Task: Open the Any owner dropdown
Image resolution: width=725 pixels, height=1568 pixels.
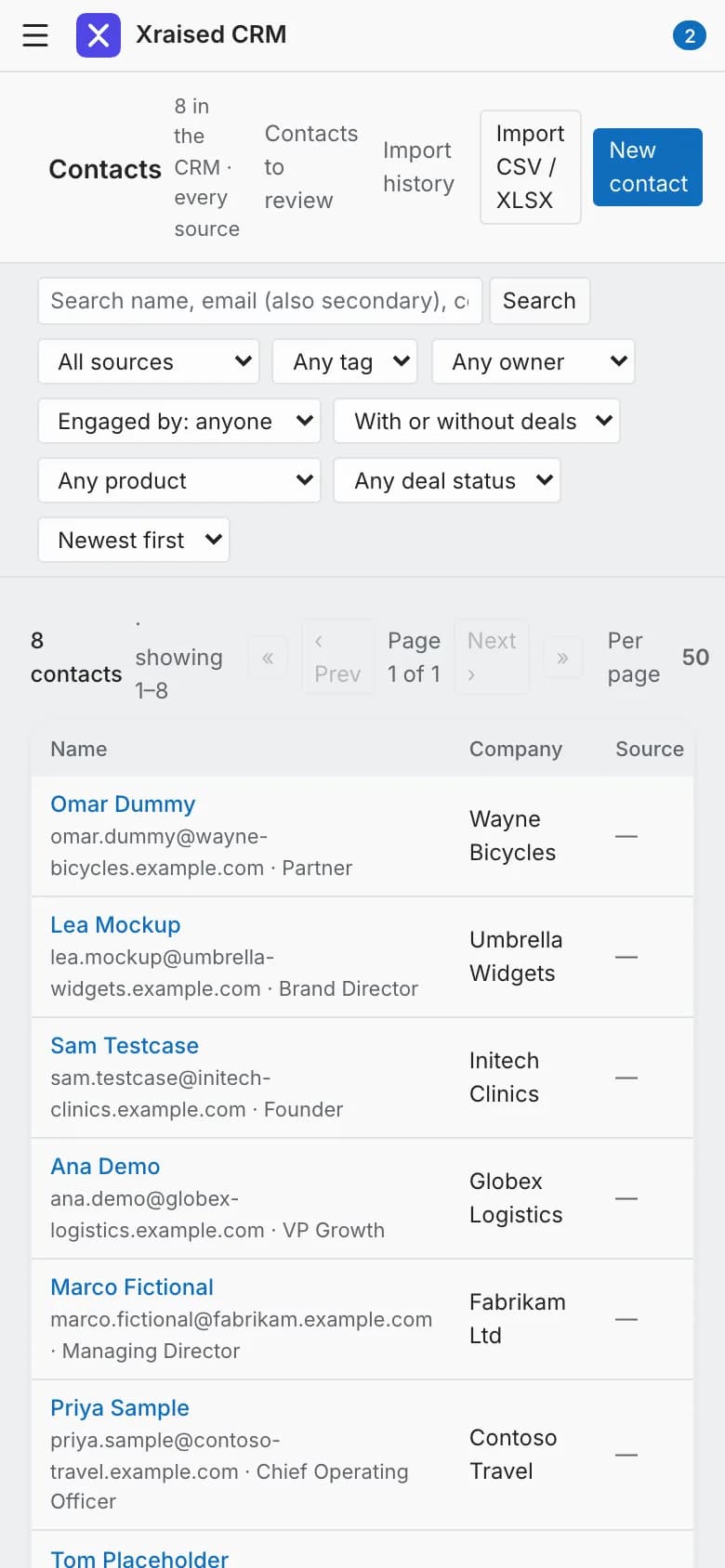Action: pos(534,361)
